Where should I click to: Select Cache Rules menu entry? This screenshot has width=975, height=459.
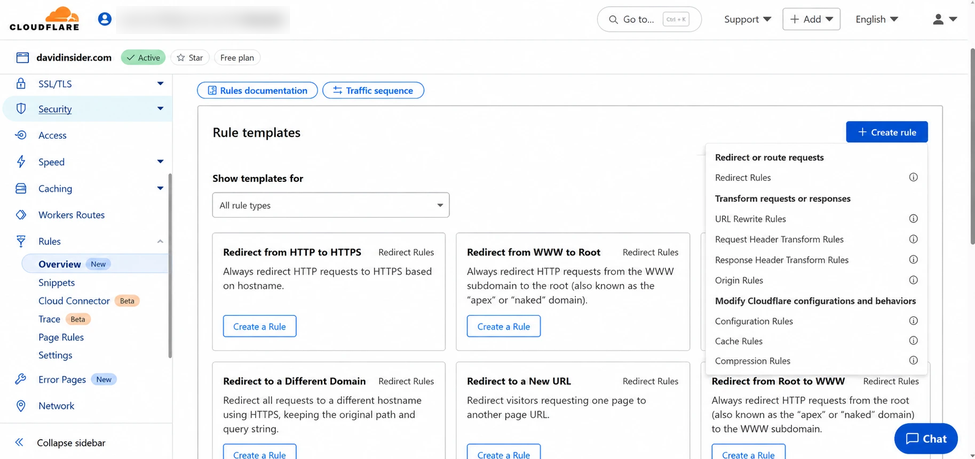[739, 341]
